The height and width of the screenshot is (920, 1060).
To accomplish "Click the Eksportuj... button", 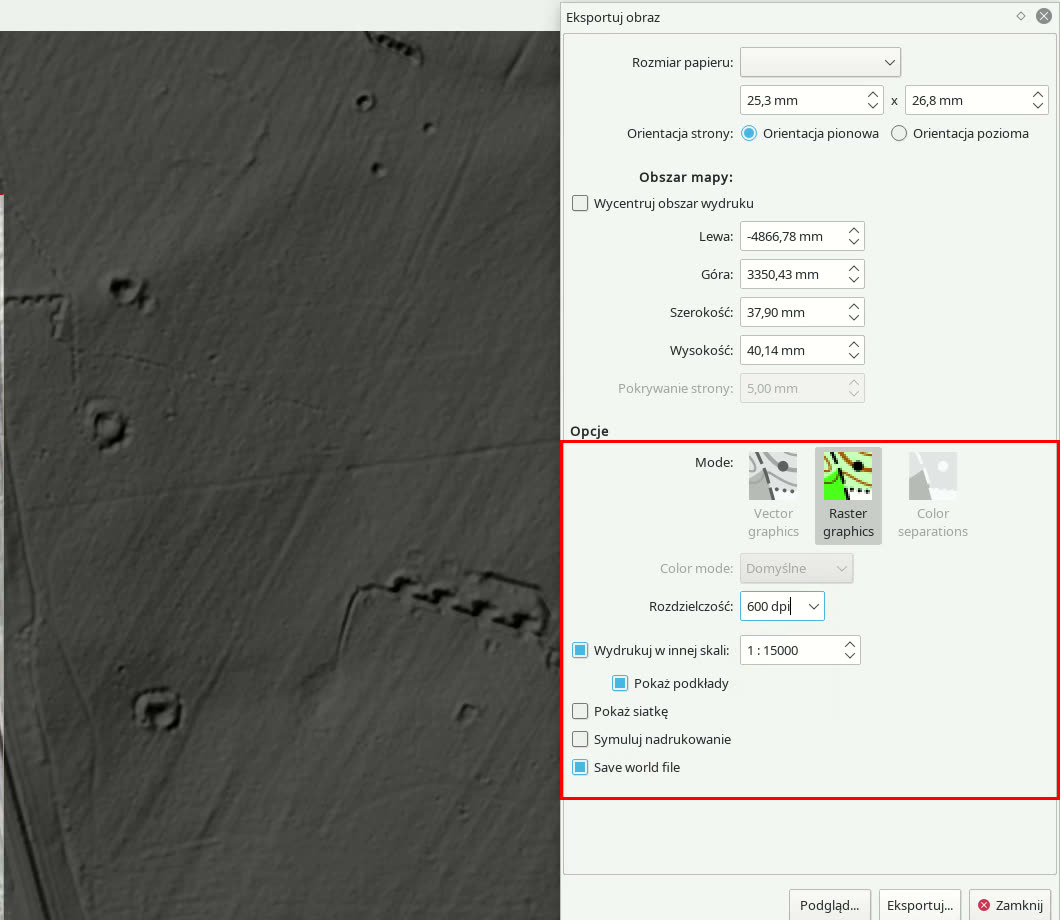I will pos(920,905).
